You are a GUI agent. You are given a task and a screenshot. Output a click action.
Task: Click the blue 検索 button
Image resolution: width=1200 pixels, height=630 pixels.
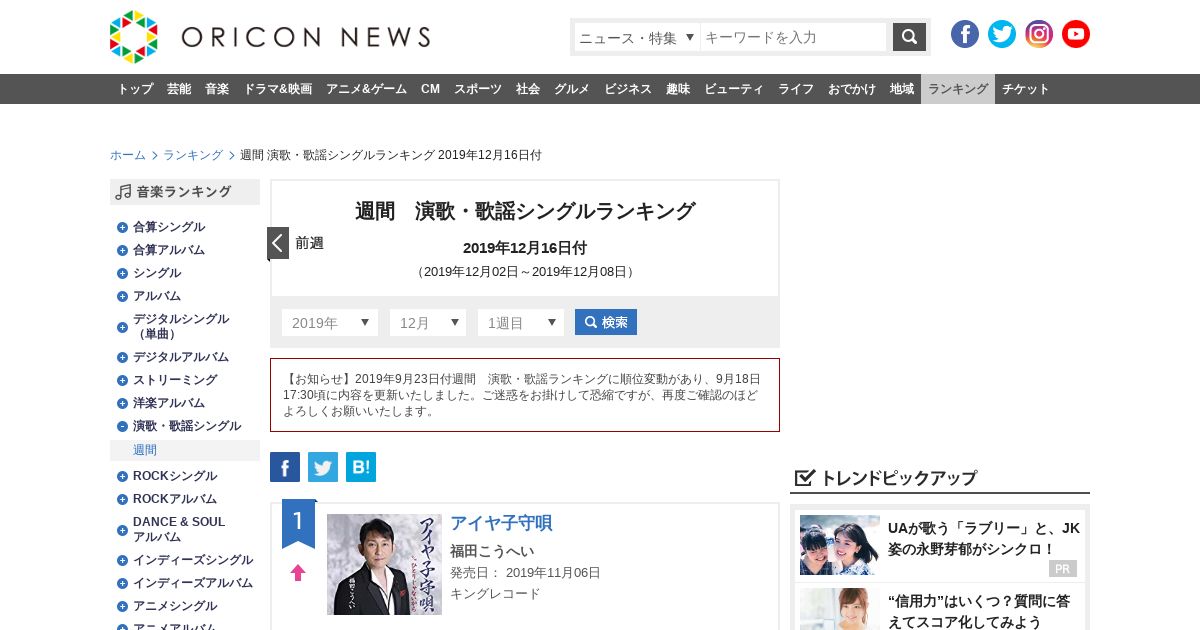pos(606,322)
